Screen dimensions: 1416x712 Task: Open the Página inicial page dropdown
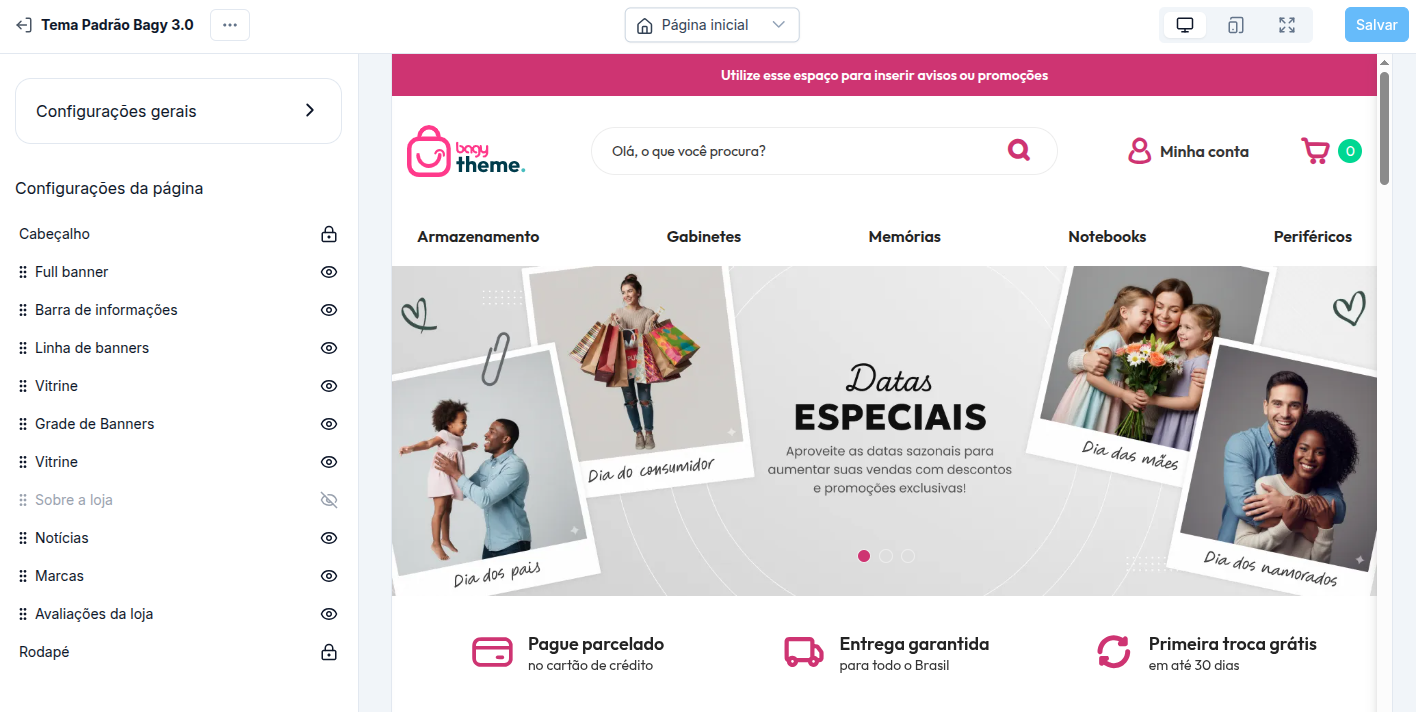712,25
